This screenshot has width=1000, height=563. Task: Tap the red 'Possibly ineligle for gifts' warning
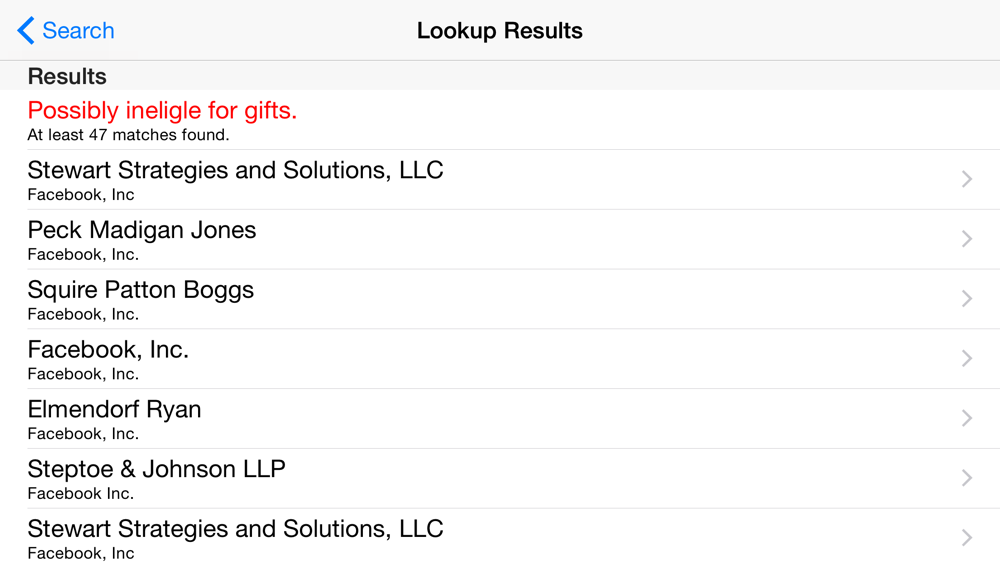(x=162, y=111)
